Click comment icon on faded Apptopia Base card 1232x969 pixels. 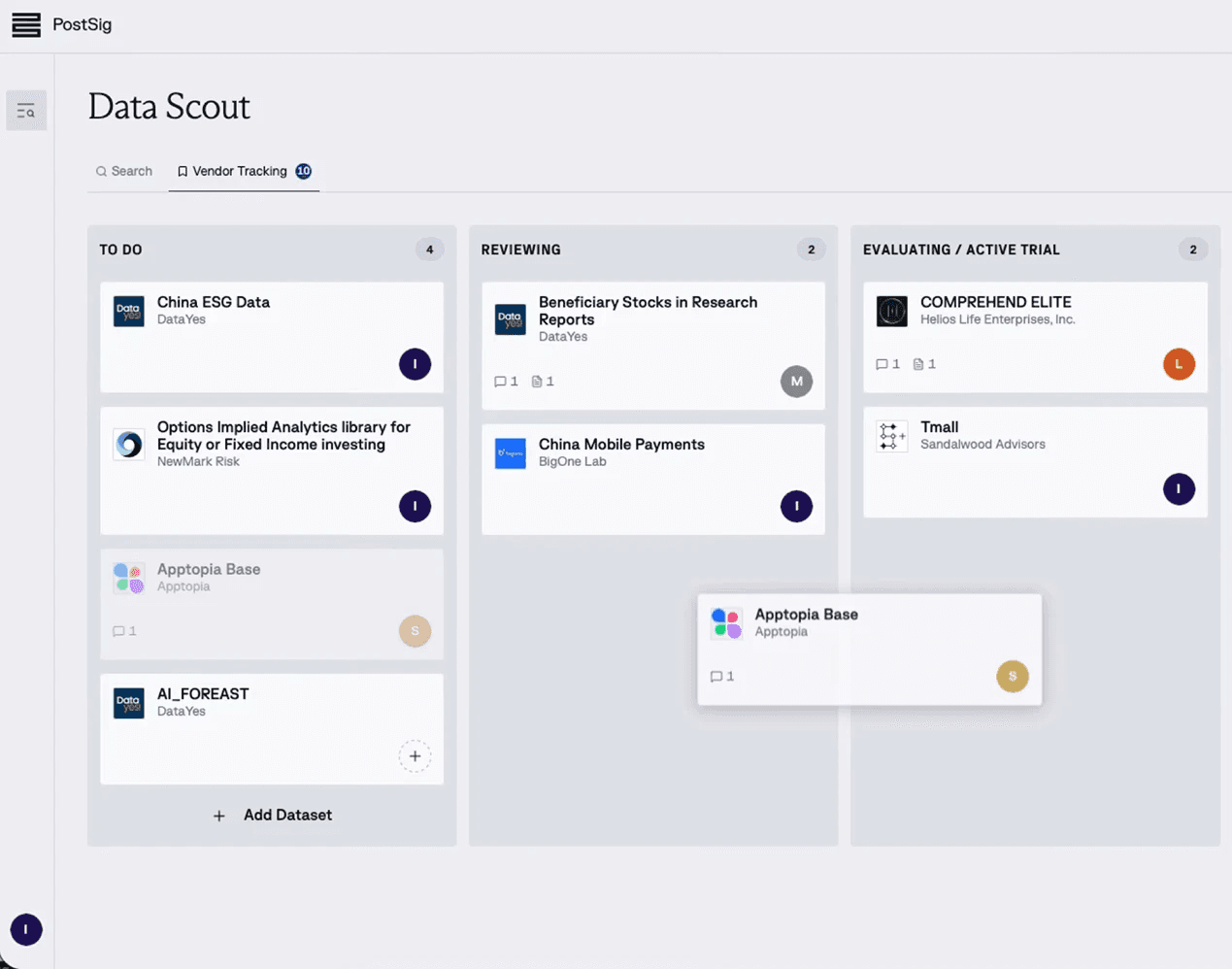click(x=118, y=631)
